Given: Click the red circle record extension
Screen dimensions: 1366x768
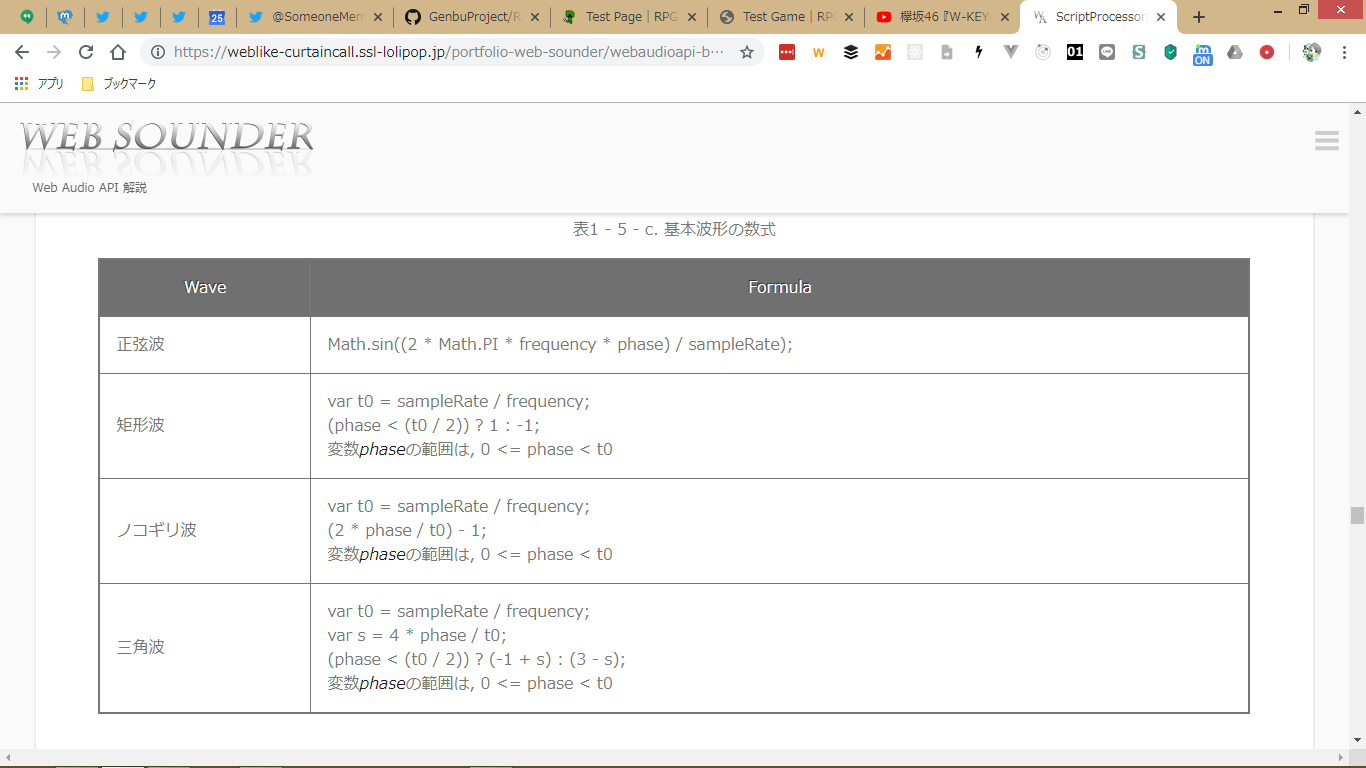Looking at the screenshot, I should (1267, 52).
